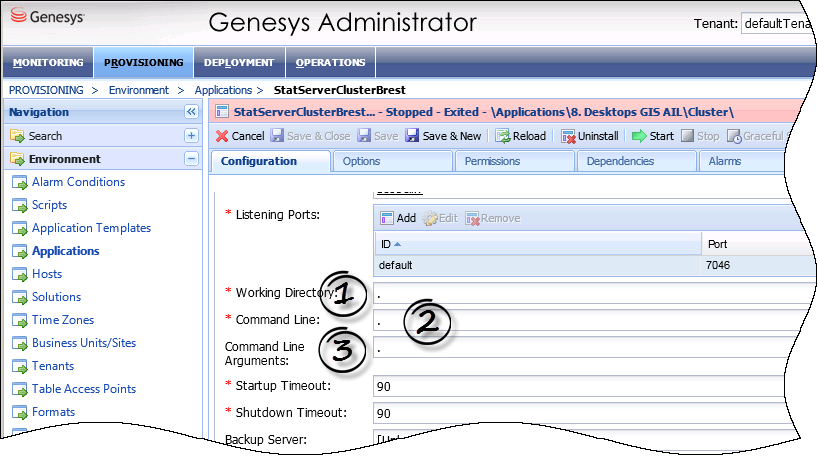The width and height of the screenshot is (818, 456).
Task: Add a new listening port
Action: pos(398,218)
